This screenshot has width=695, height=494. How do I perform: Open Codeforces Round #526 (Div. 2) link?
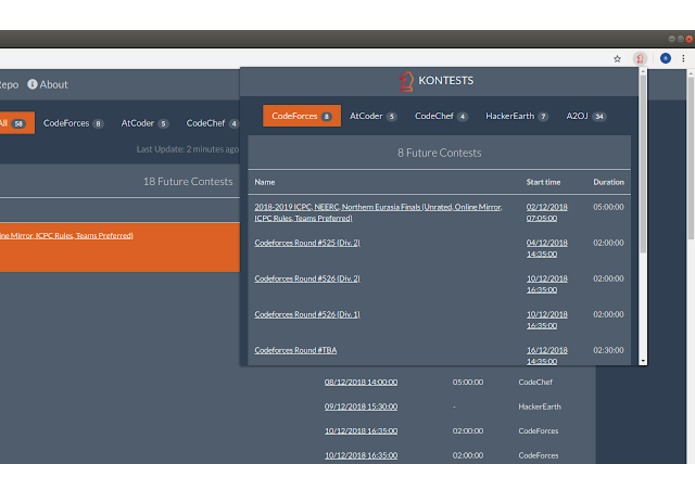(x=307, y=279)
